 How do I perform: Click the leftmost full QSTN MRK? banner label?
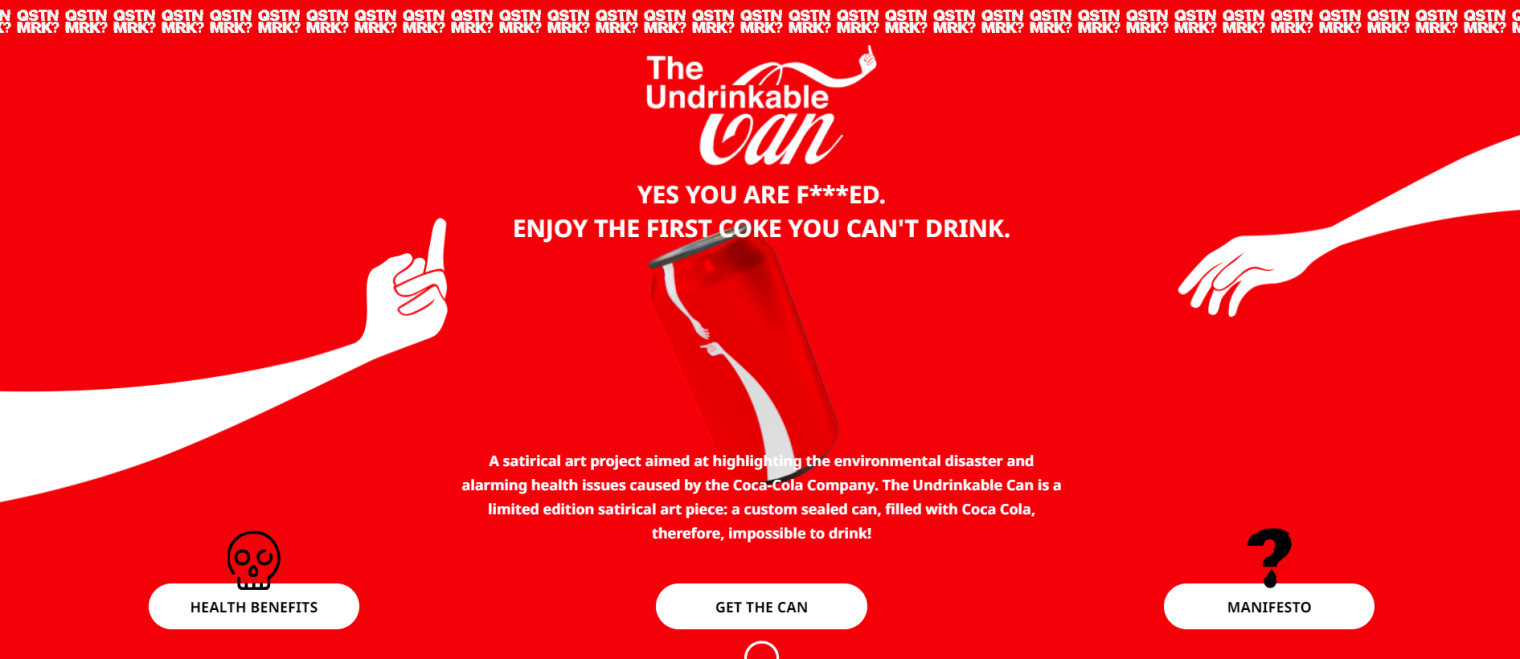[36, 21]
